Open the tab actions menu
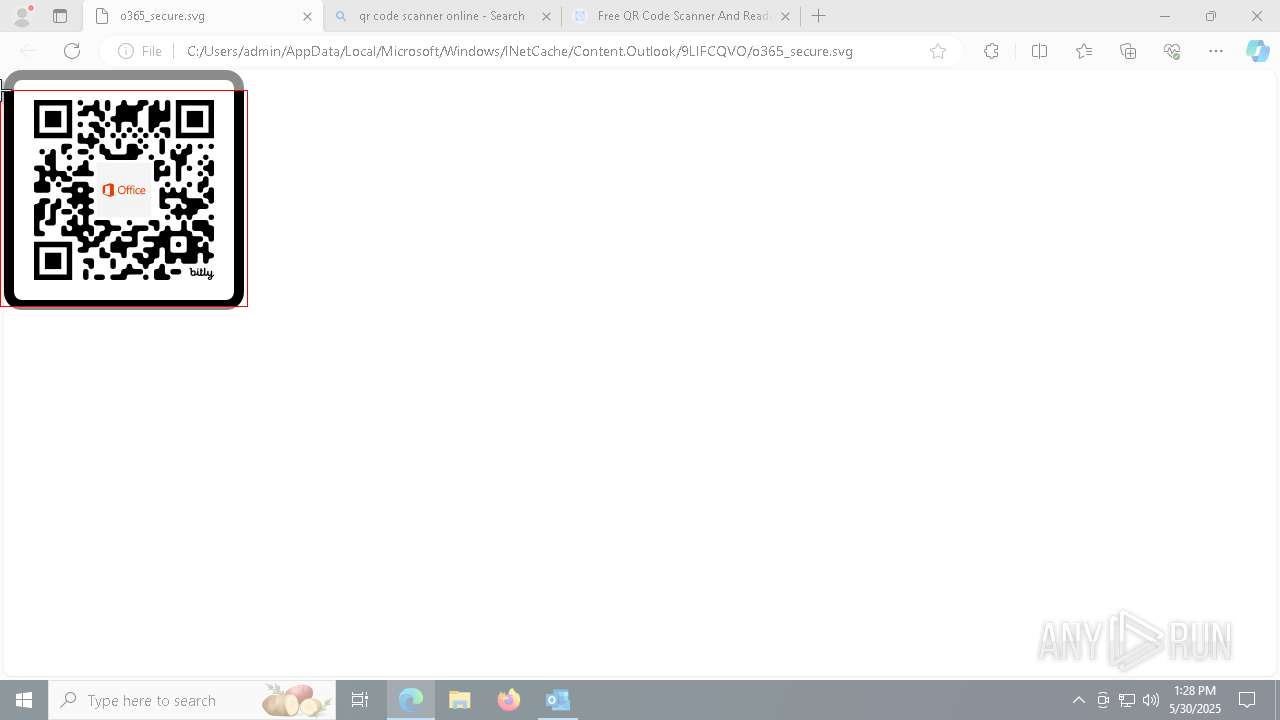 tap(60, 16)
